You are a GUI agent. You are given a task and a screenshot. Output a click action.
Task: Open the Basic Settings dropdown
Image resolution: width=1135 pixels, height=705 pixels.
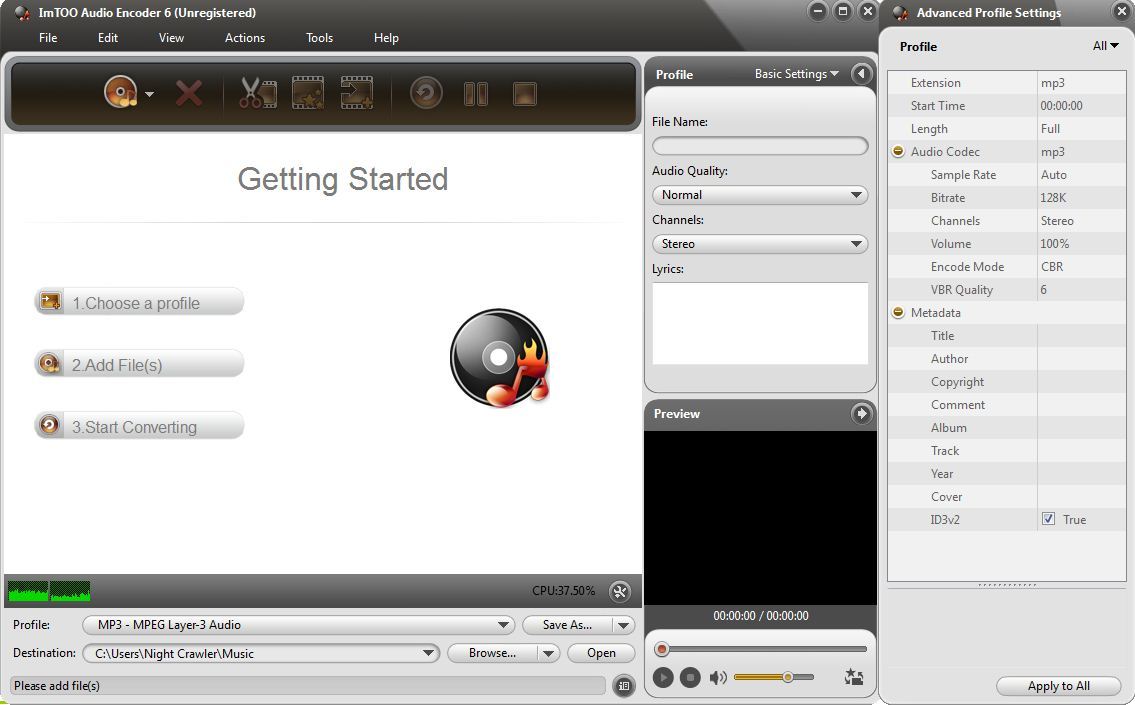[x=796, y=74]
